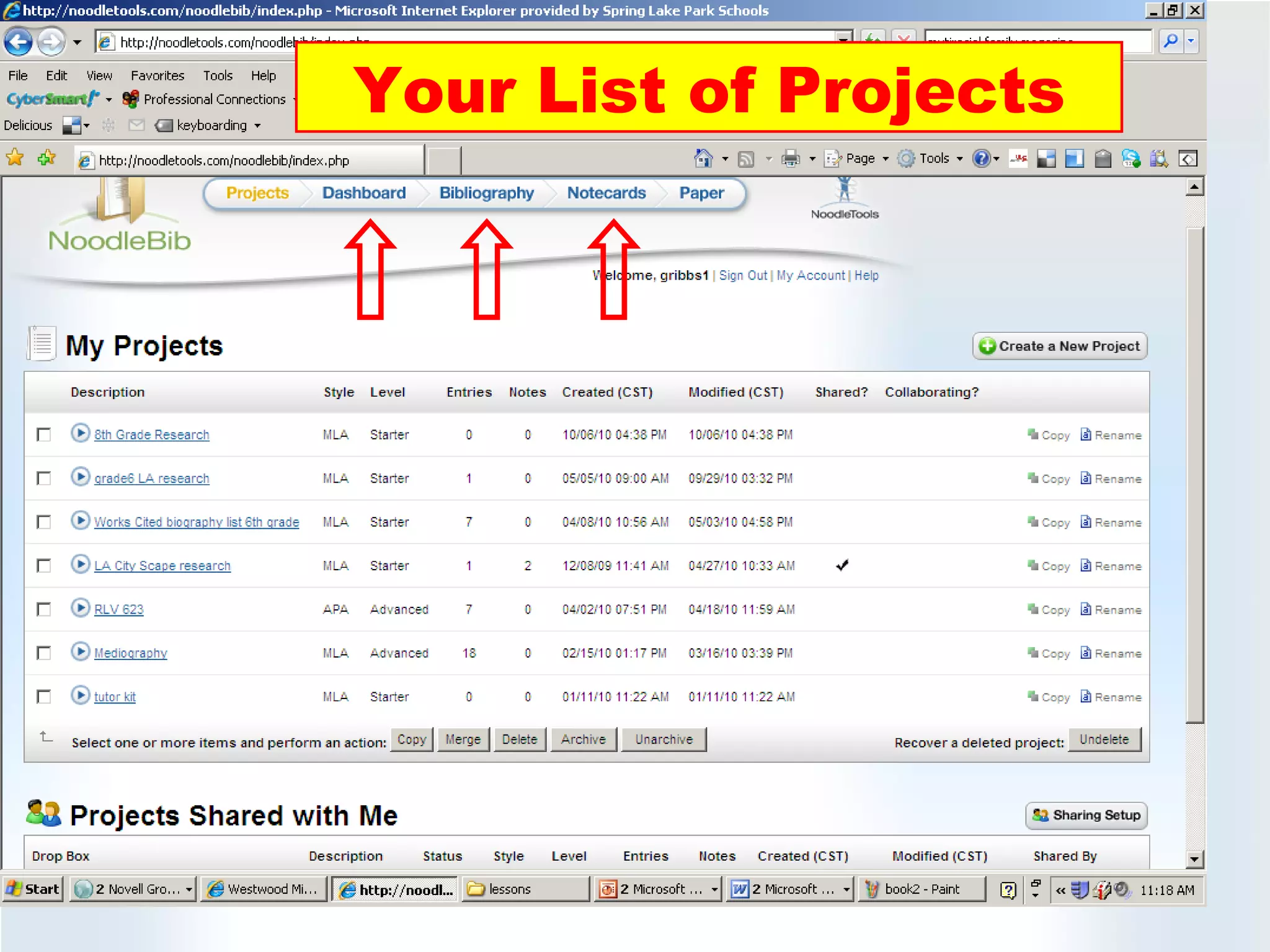Click the Delicious bookmark icon
The height and width of the screenshot is (952, 1270).
pyautogui.click(x=73, y=126)
